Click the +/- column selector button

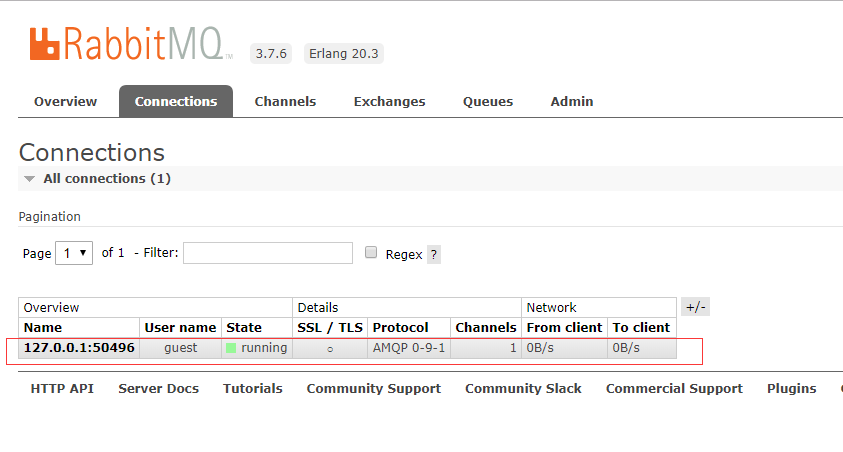[695, 307]
